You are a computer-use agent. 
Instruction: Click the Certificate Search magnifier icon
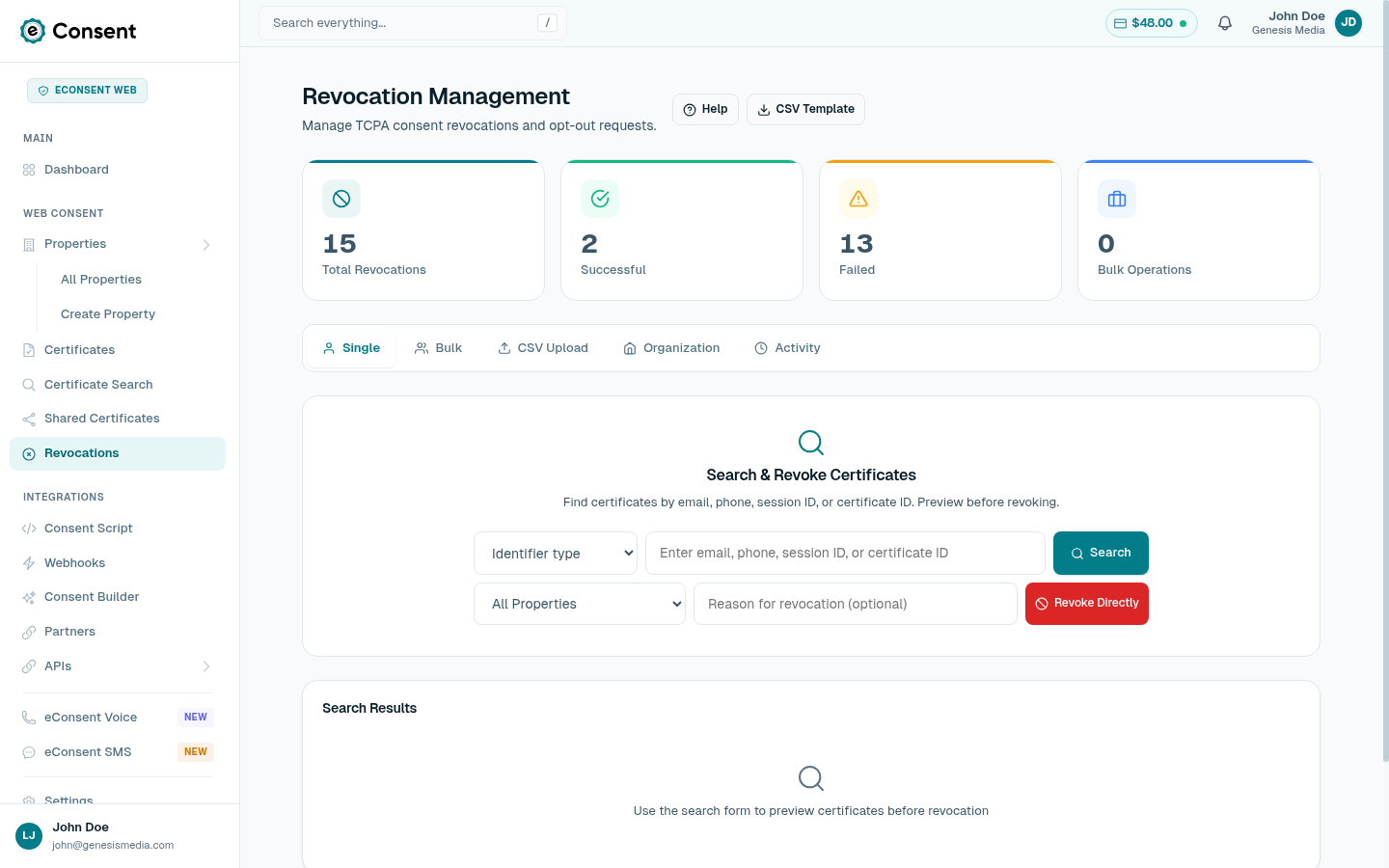click(x=29, y=385)
